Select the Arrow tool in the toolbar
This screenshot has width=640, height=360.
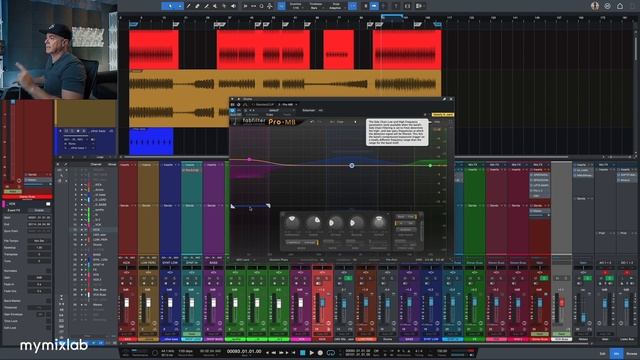pos(169,6)
